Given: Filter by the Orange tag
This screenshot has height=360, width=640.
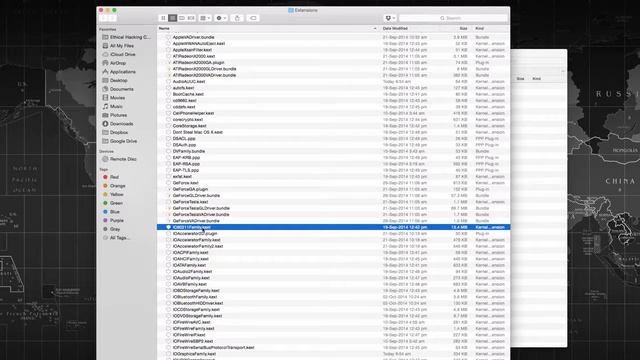Looking at the screenshot, I should tap(114, 186).
